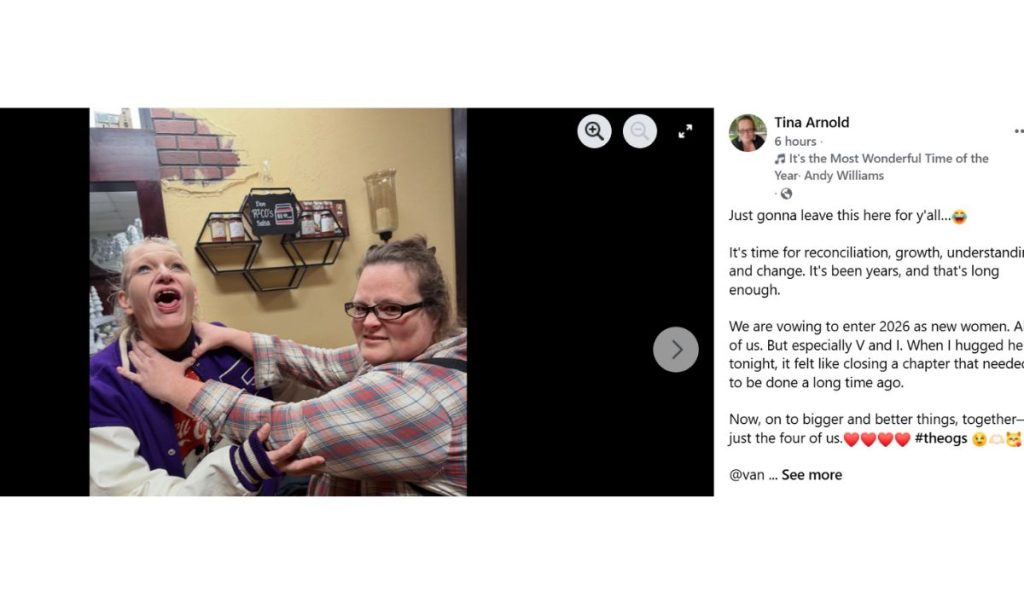The height and width of the screenshot is (597, 1024).
Task: Click the '6 hours' post timestamp
Action: click(795, 141)
